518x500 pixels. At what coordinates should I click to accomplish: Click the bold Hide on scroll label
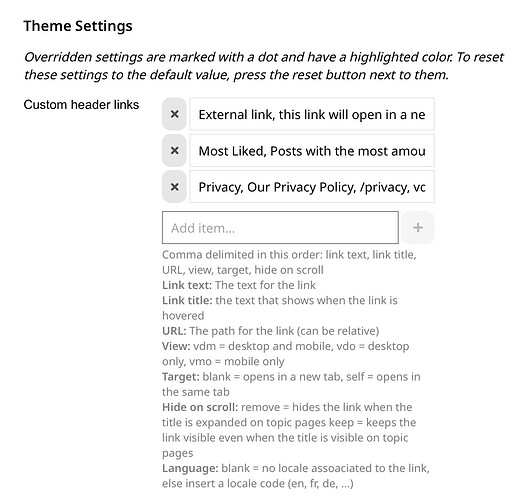point(200,407)
